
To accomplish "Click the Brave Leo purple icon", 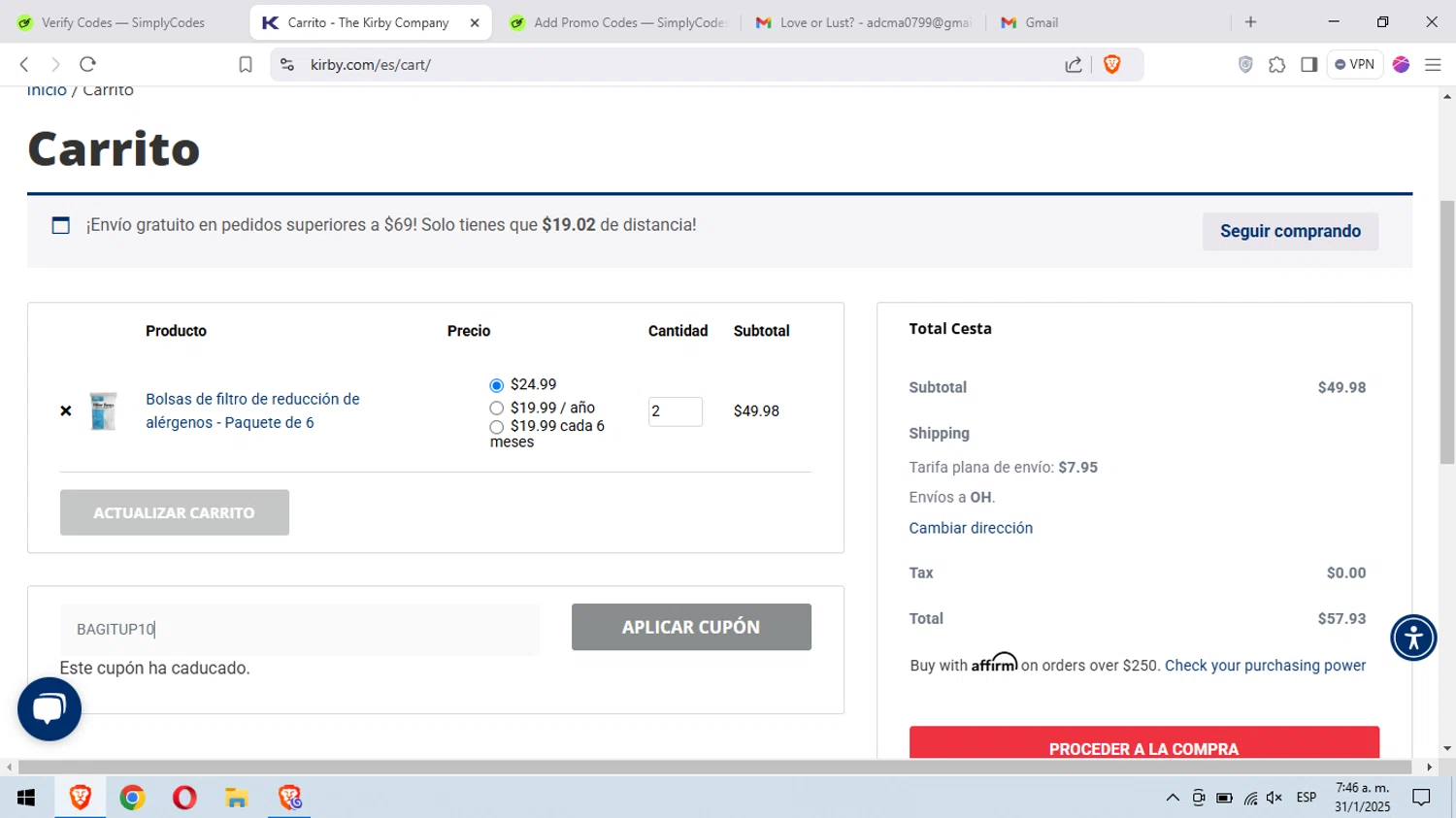I will [x=1401, y=64].
